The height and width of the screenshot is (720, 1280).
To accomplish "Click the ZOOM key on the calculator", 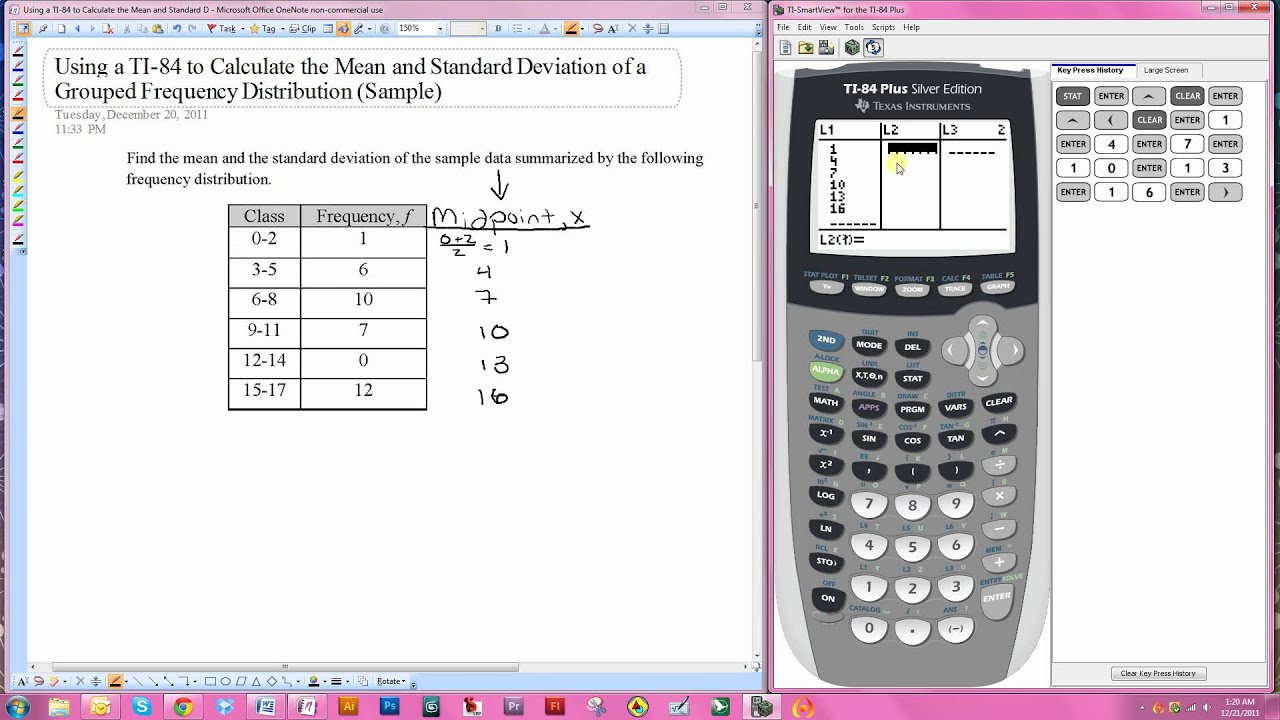I will [x=912, y=290].
